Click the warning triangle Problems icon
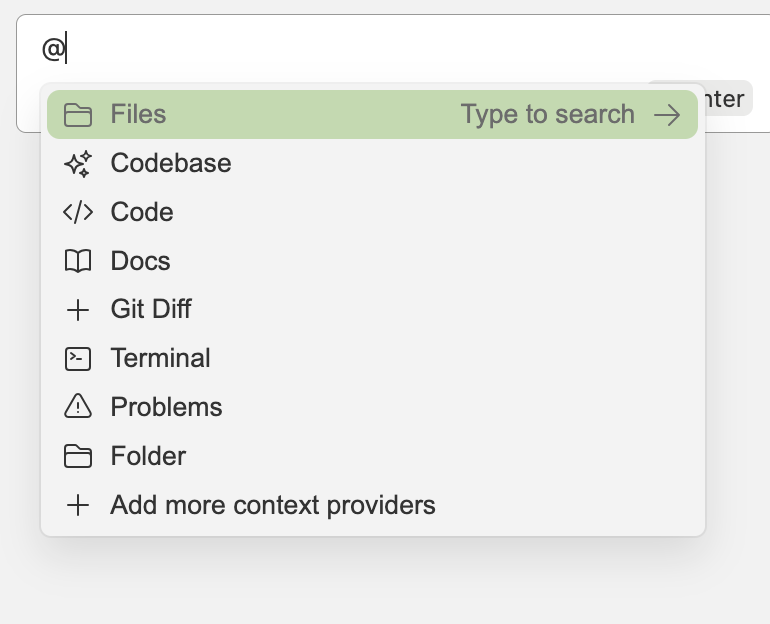 tap(77, 407)
